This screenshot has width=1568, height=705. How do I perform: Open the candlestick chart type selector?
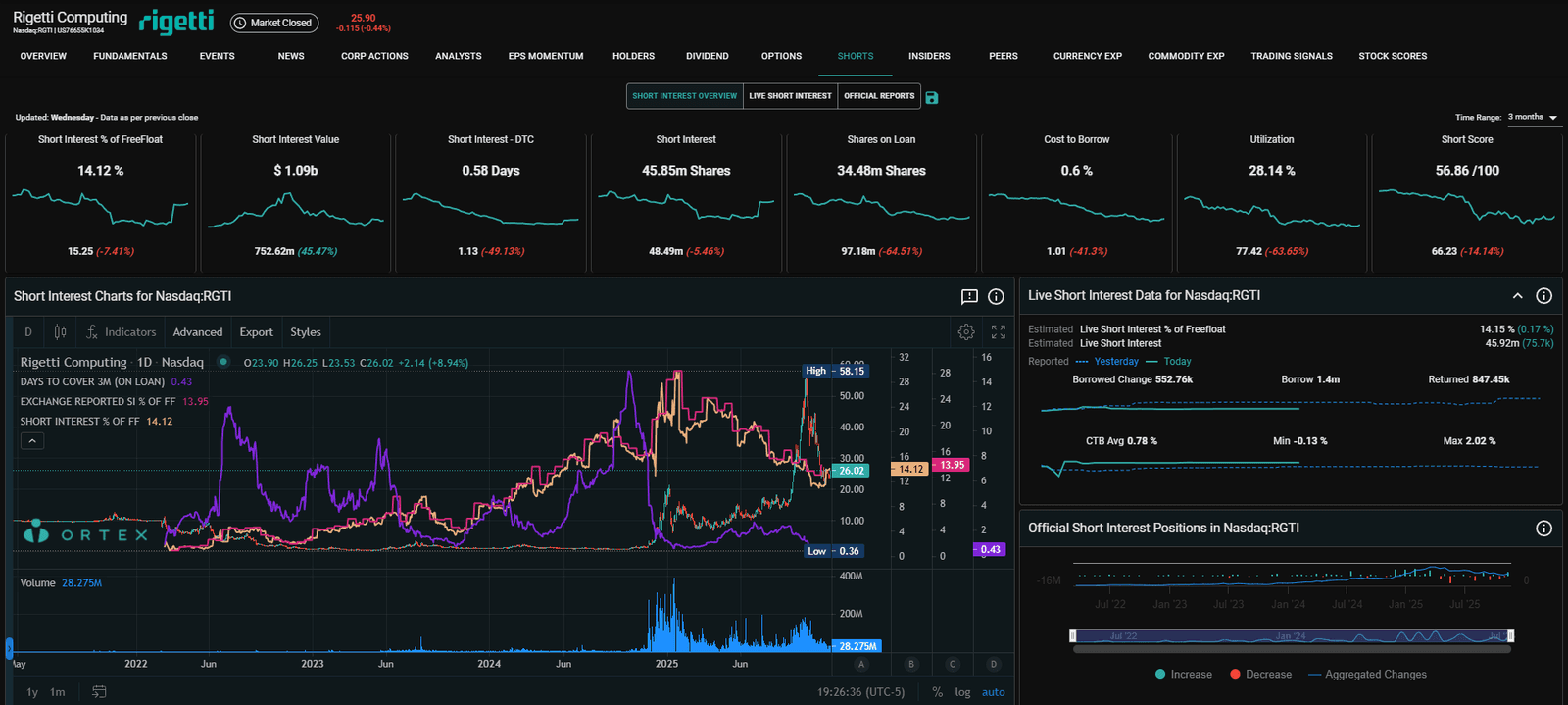61,332
